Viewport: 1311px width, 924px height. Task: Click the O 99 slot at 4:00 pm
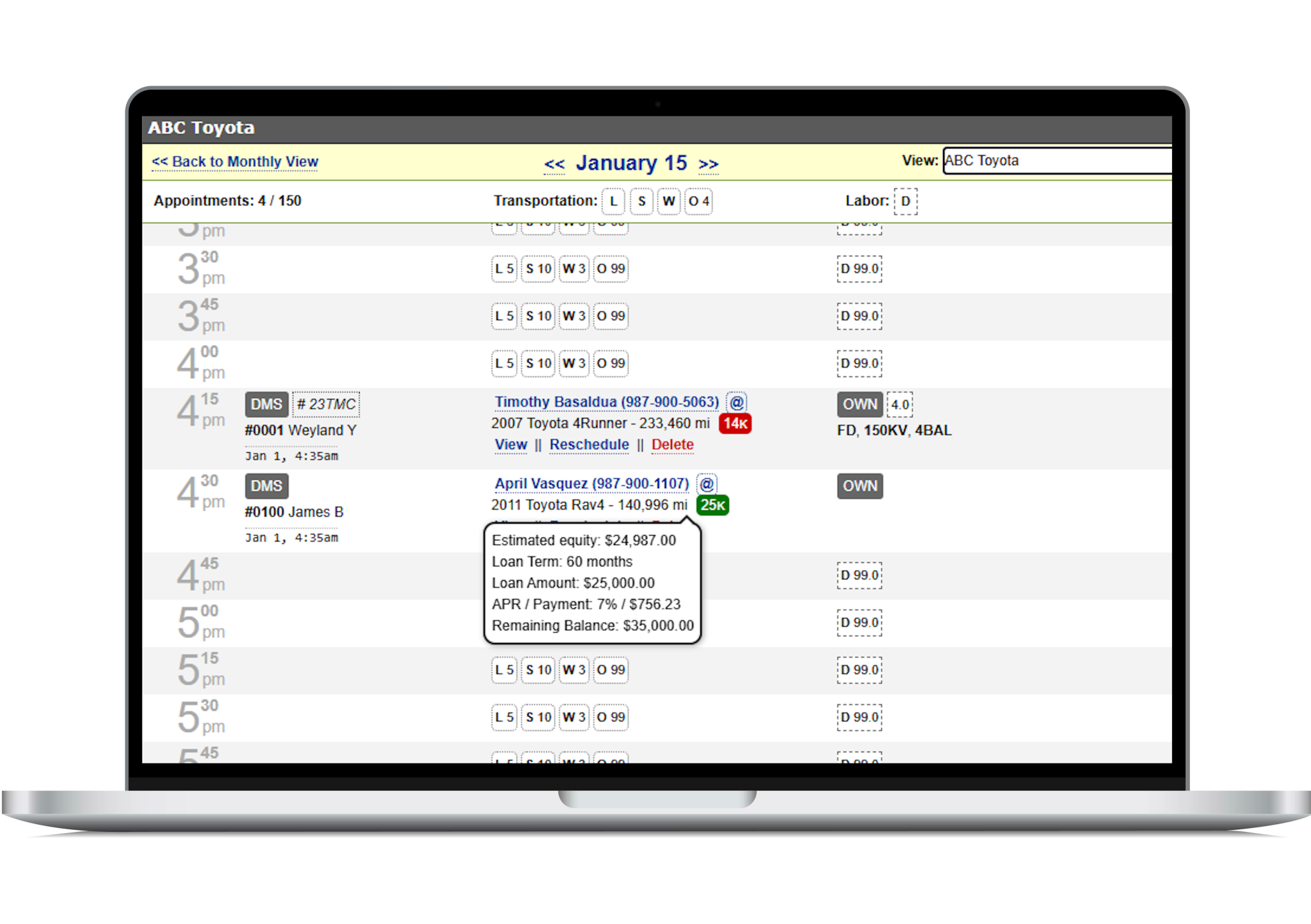click(x=611, y=363)
